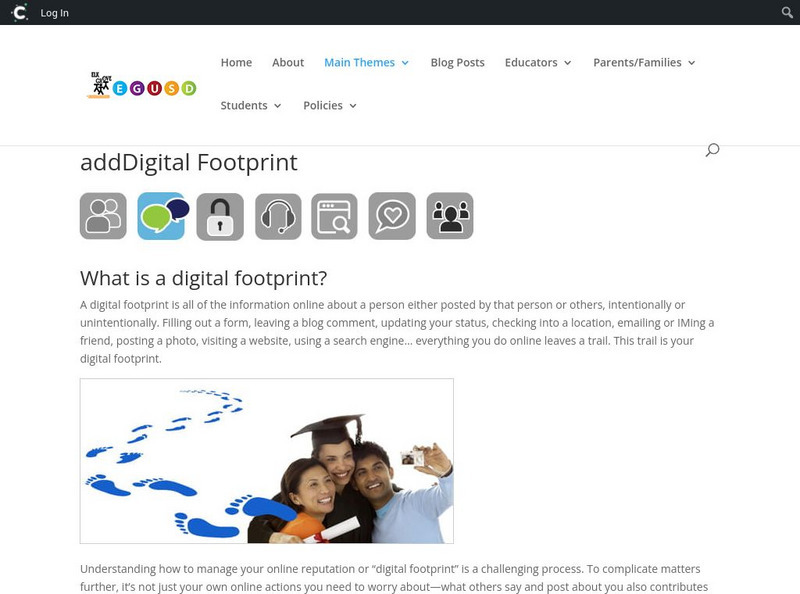
Task: Open the padlock privacy icon
Action: pos(220,216)
